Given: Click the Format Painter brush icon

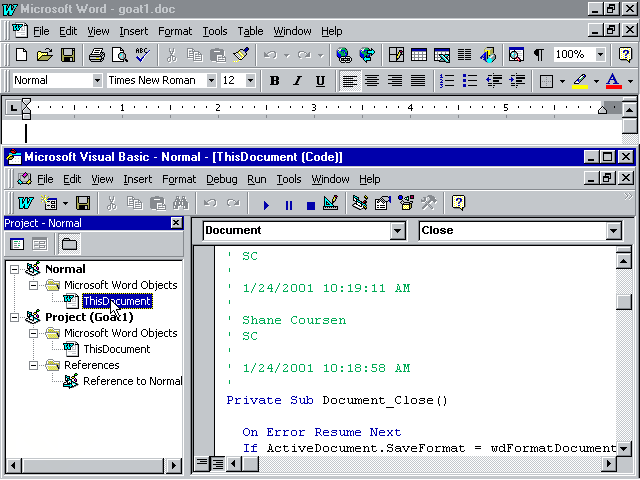Looking at the screenshot, I should pos(241,55).
